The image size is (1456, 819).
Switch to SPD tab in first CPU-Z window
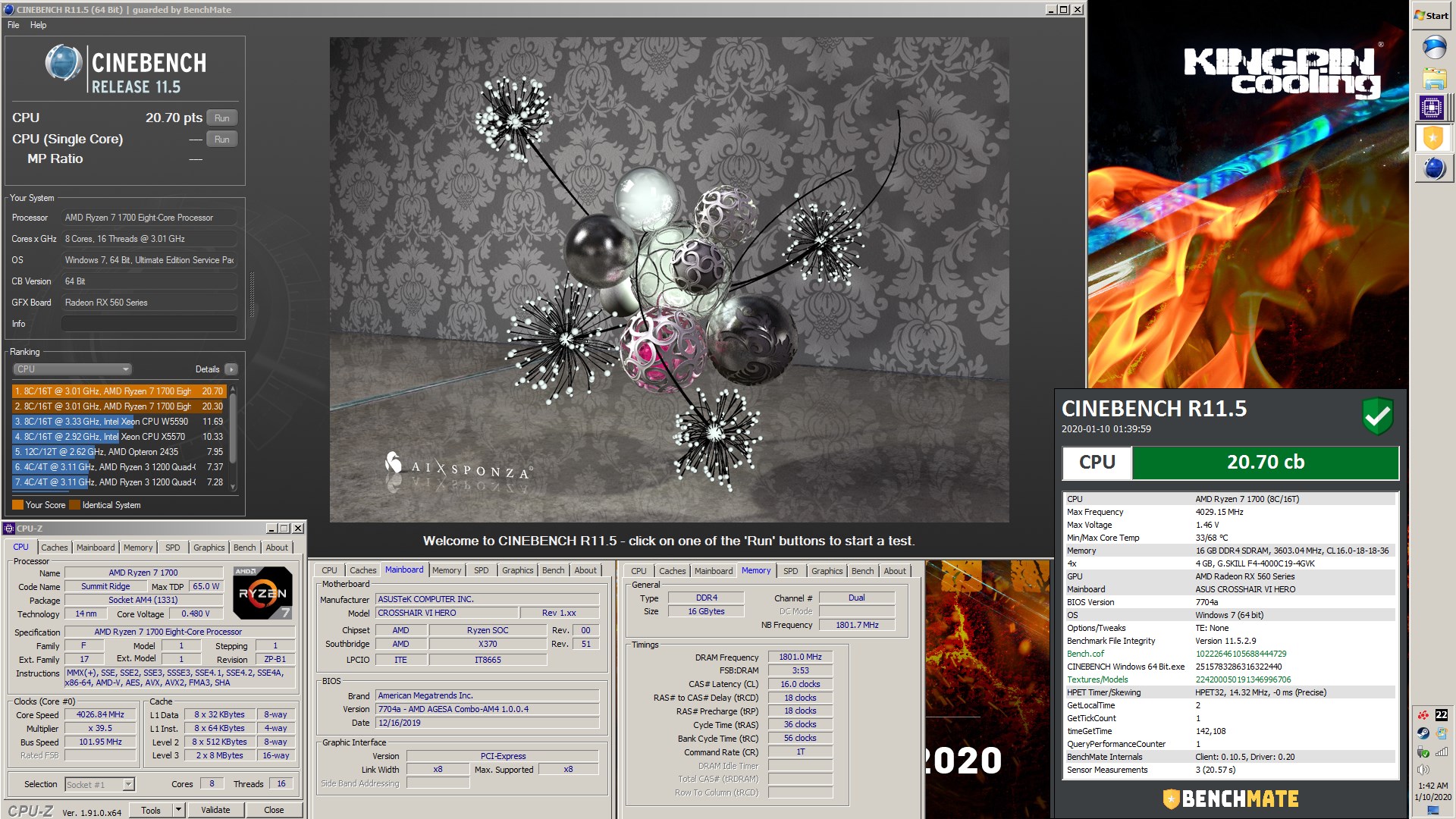point(173,548)
